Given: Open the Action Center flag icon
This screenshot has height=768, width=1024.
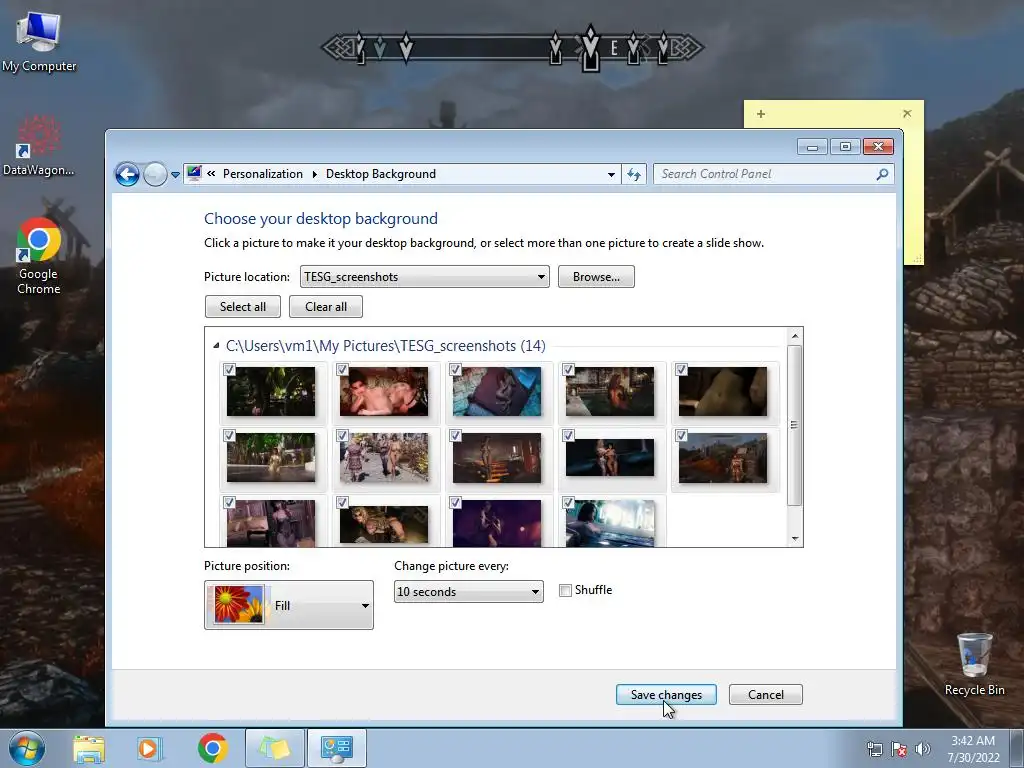Looking at the screenshot, I should pyautogui.click(x=899, y=749).
